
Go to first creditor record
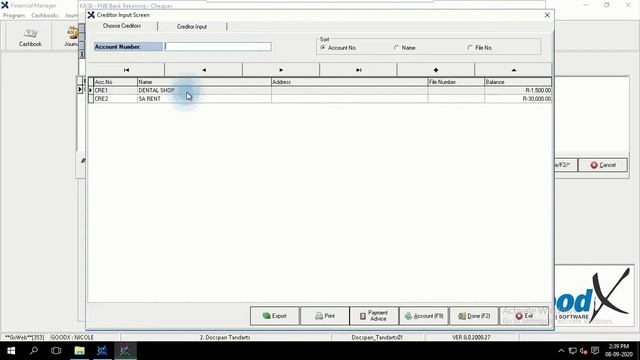click(x=126, y=70)
